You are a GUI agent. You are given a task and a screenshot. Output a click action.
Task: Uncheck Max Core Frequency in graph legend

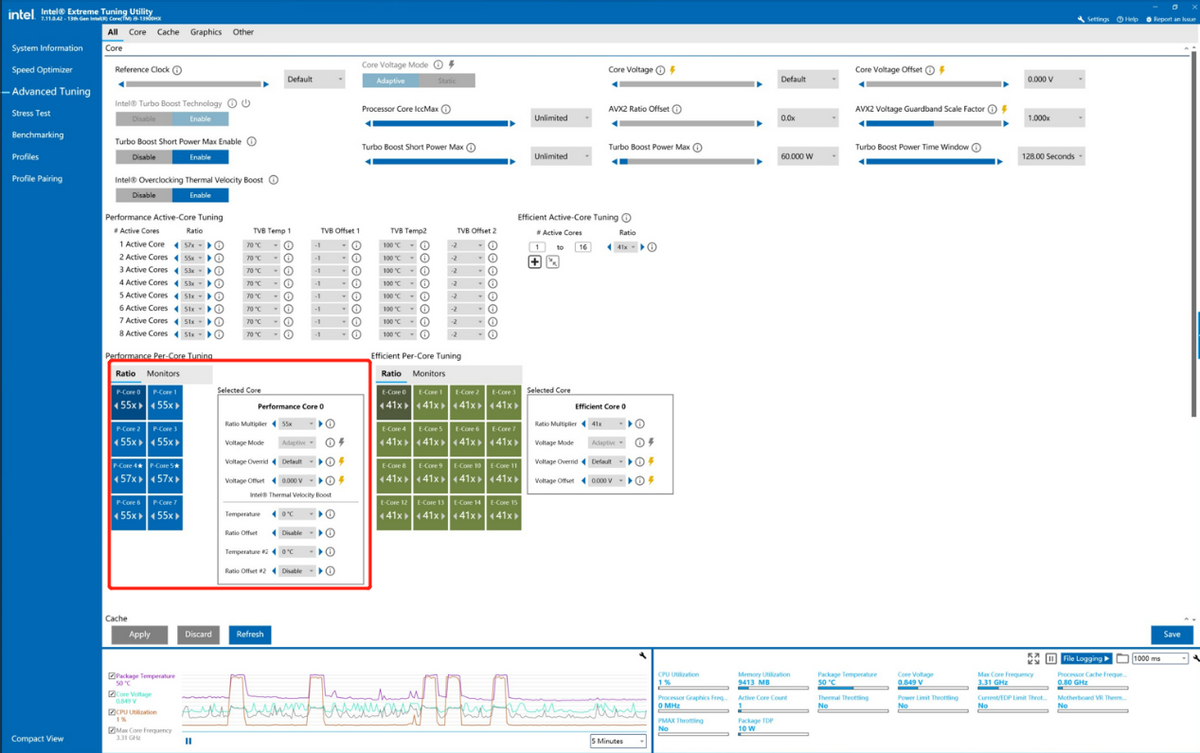point(112,731)
